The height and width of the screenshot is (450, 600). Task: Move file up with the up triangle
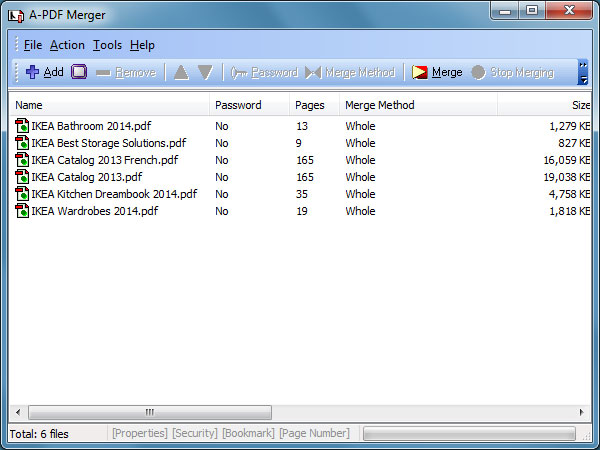tap(181, 72)
